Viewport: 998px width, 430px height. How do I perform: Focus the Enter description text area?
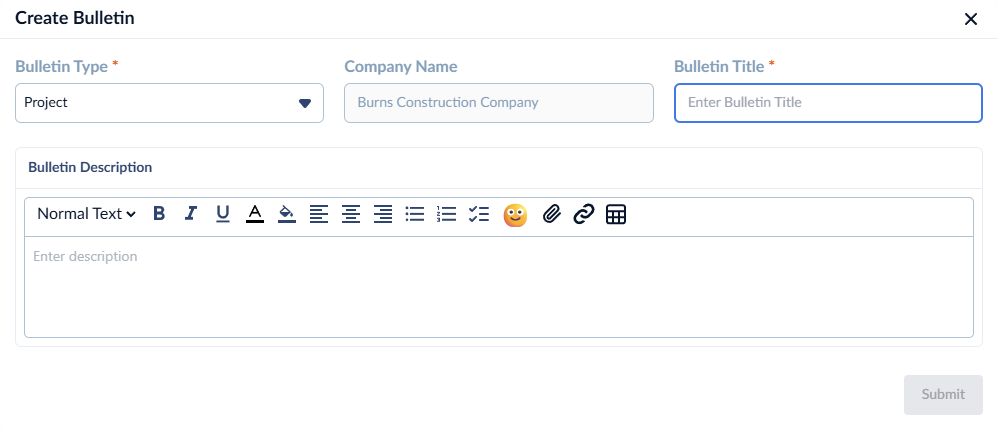[499, 287]
